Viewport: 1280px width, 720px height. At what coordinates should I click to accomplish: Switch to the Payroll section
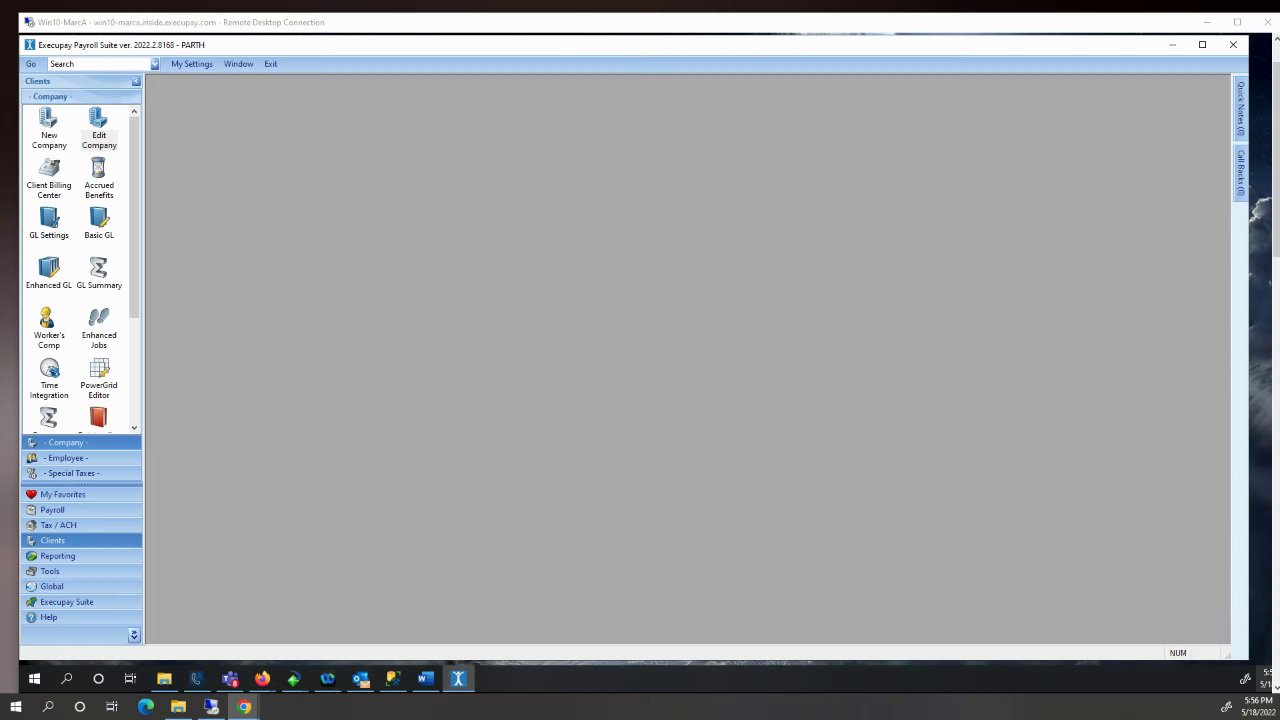click(x=81, y=510)
